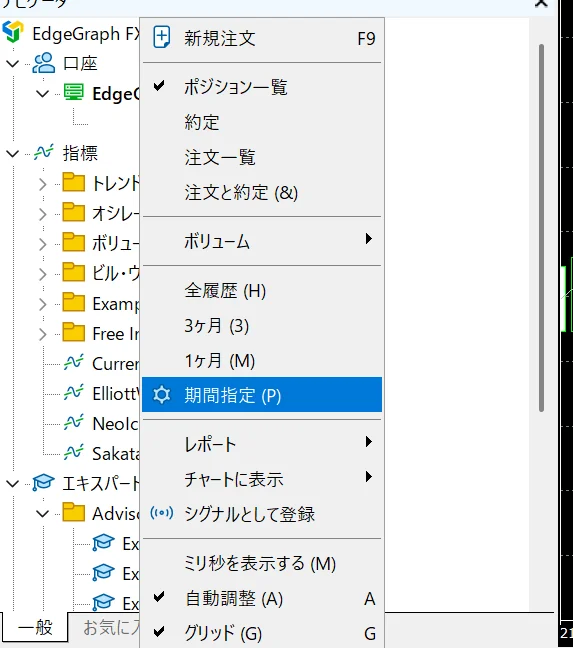Select the EdgeGraph FX root item text
This screenshot has height=648, width=573.
pyautogui.click(x=86, y=34)
